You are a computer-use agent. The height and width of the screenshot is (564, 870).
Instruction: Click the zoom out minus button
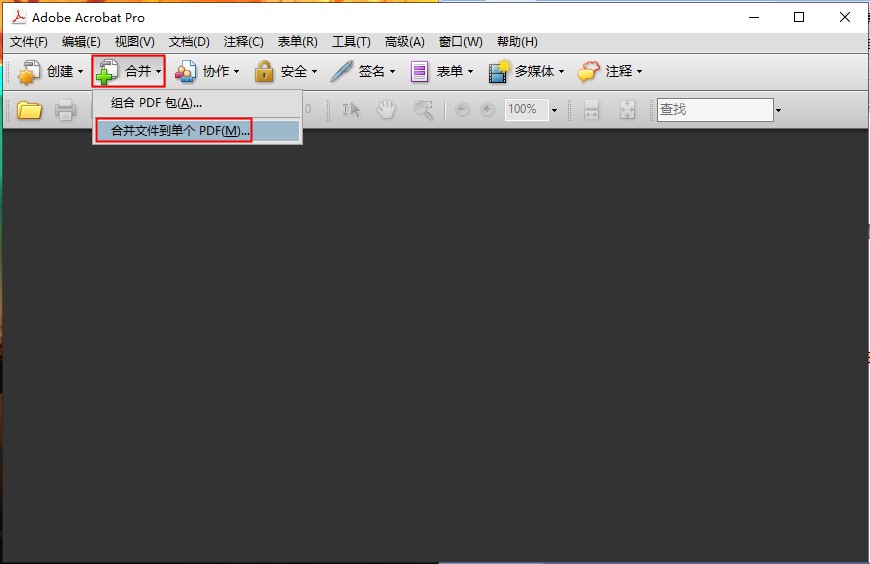click(462, 110)
